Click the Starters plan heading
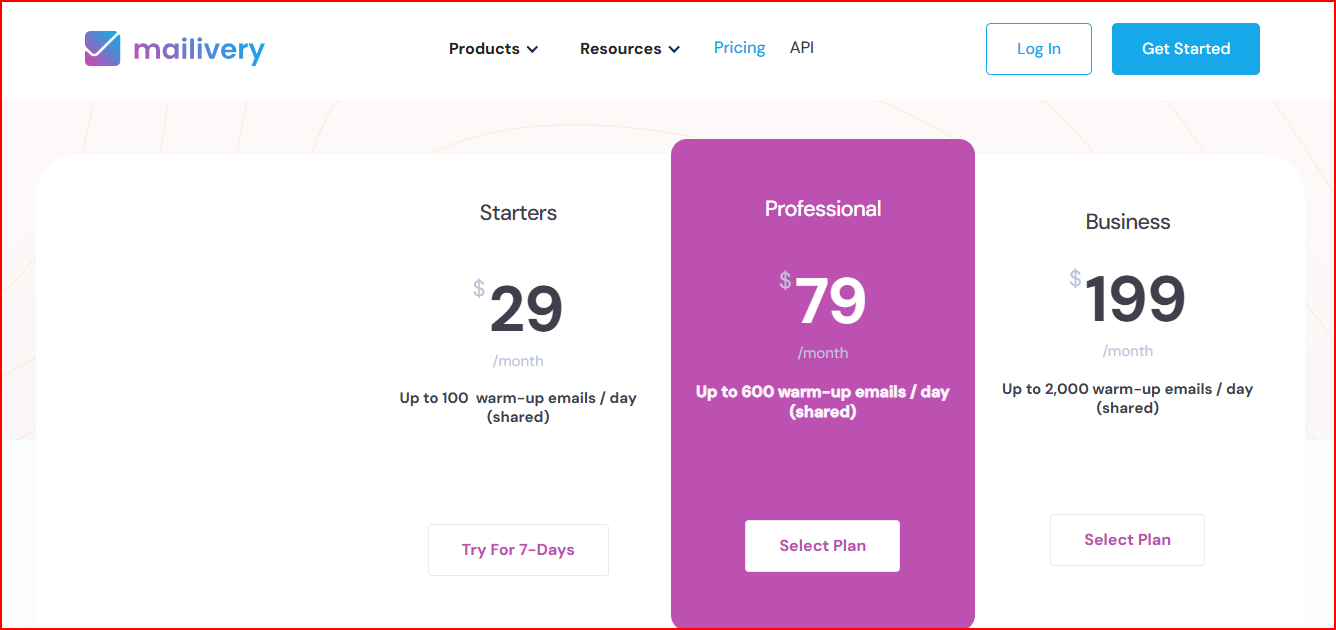This screenshot has height=630, width=1336. click(518, 213)
